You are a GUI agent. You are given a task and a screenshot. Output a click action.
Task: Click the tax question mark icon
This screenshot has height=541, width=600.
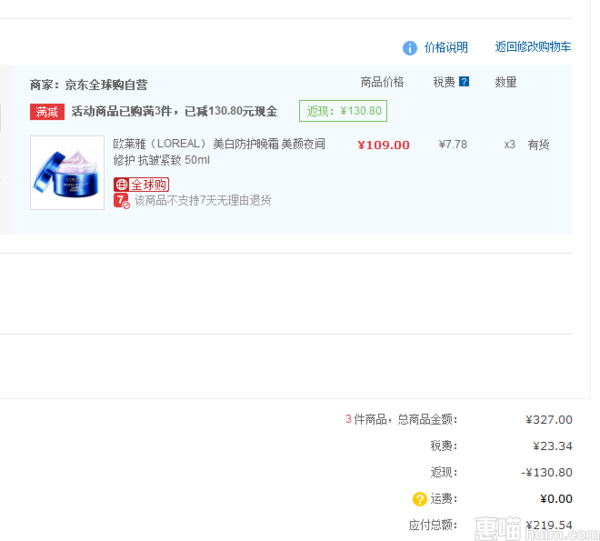pos(464,81)
